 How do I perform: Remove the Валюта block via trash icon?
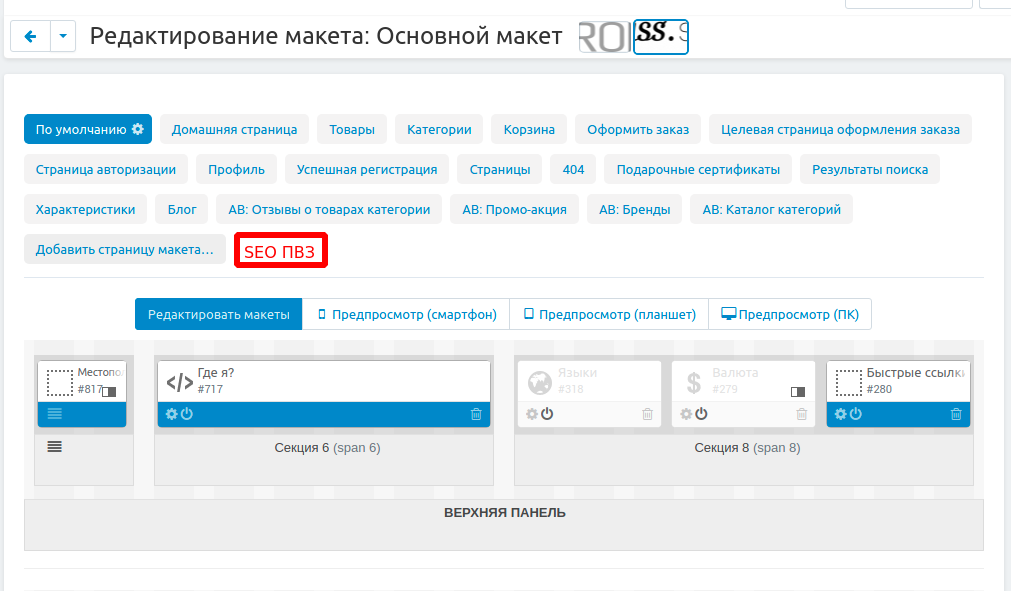point(801,414)
